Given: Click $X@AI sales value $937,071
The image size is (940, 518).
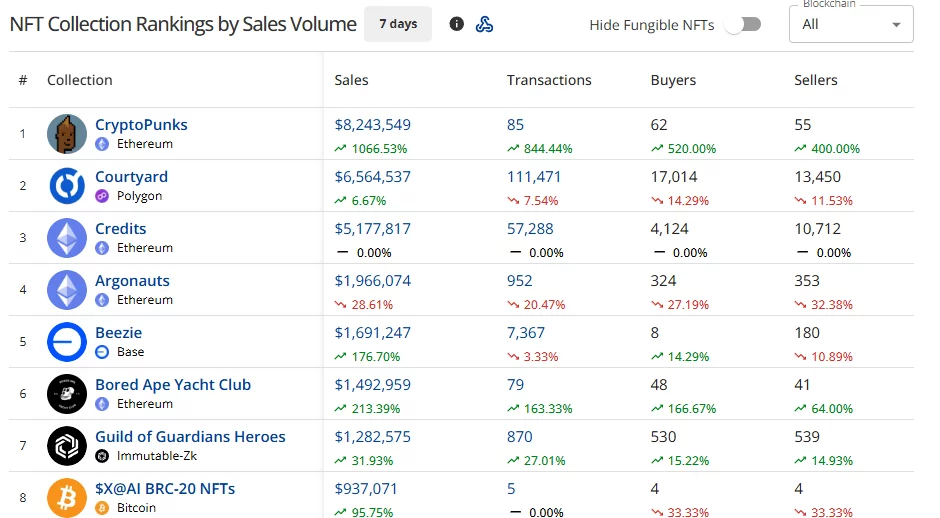Looking at the screenshot, I should 366,489.
